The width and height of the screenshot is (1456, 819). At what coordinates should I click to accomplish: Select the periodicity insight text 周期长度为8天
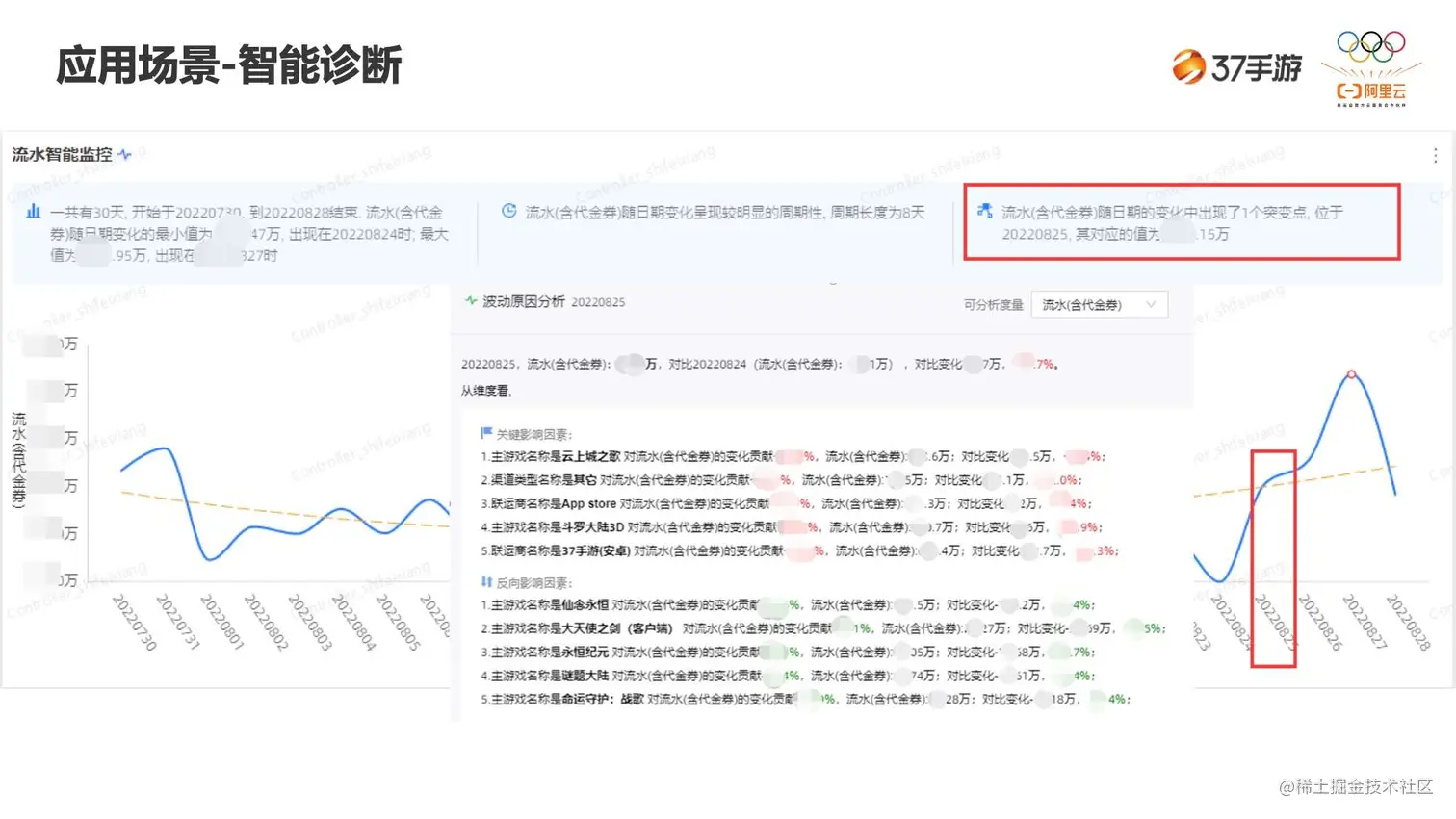click(877, 212)
